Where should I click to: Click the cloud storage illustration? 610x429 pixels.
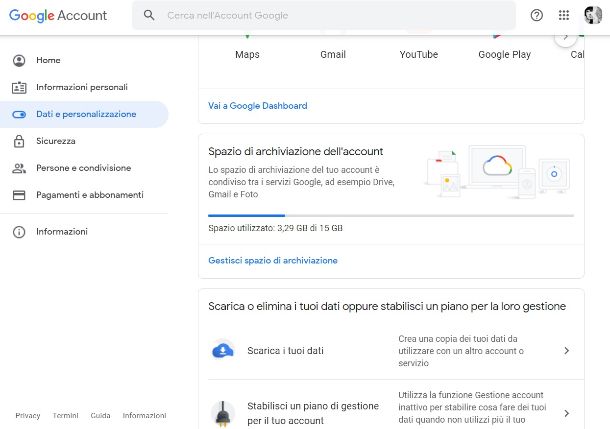click(498, 172)
